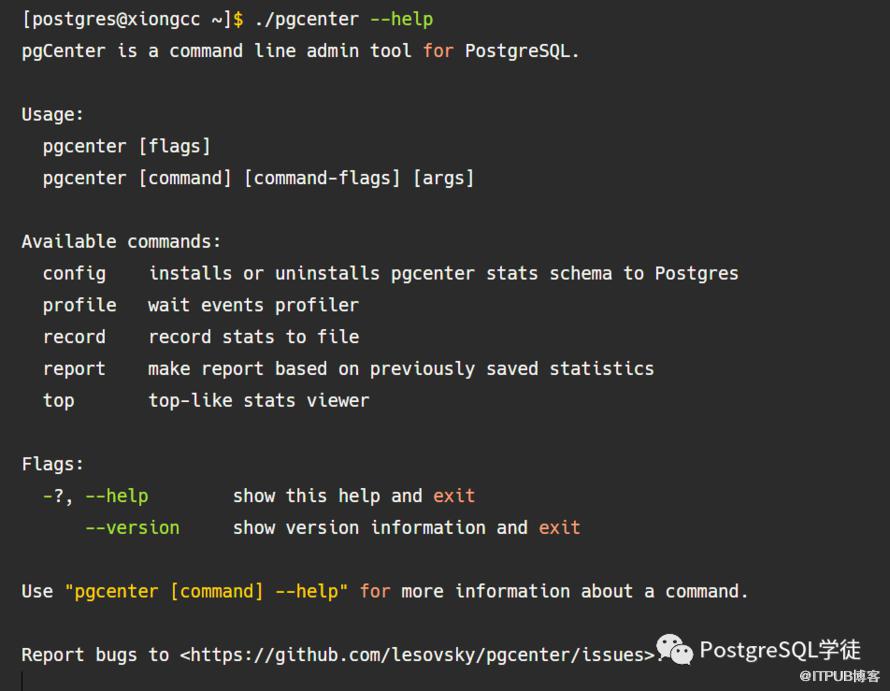
Task: Click the "@ITPUB博客" watermark label
Action: [x=838, y=677]
